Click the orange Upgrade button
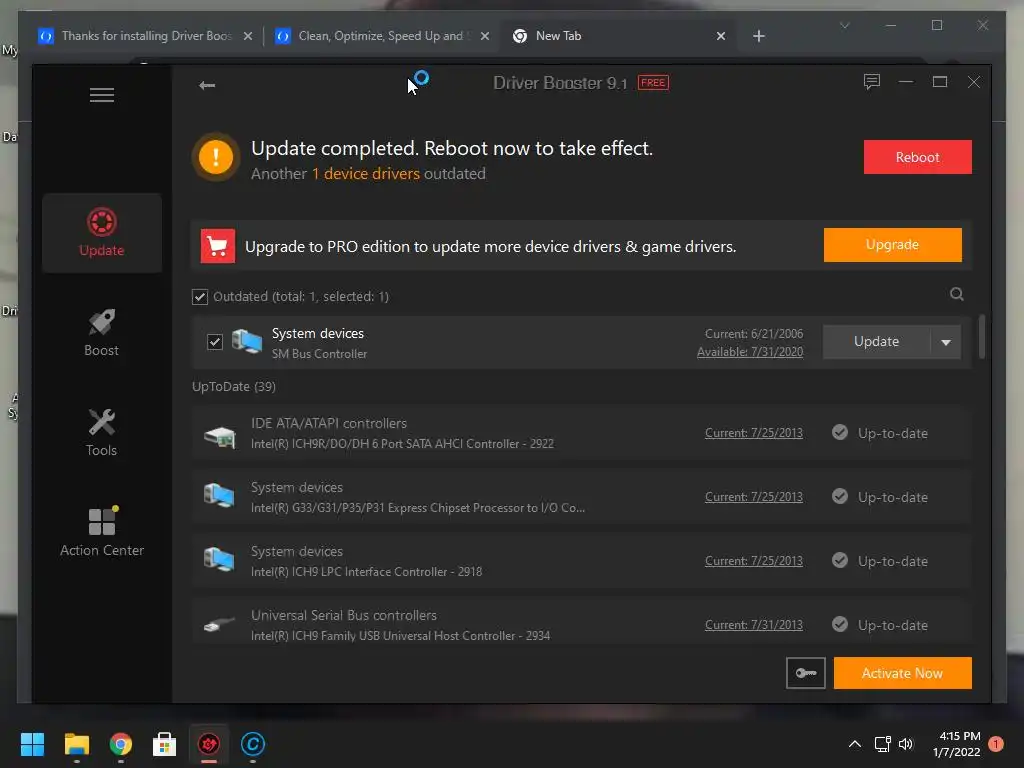This screenshot has height=768, width=1024. pos(892,245)
